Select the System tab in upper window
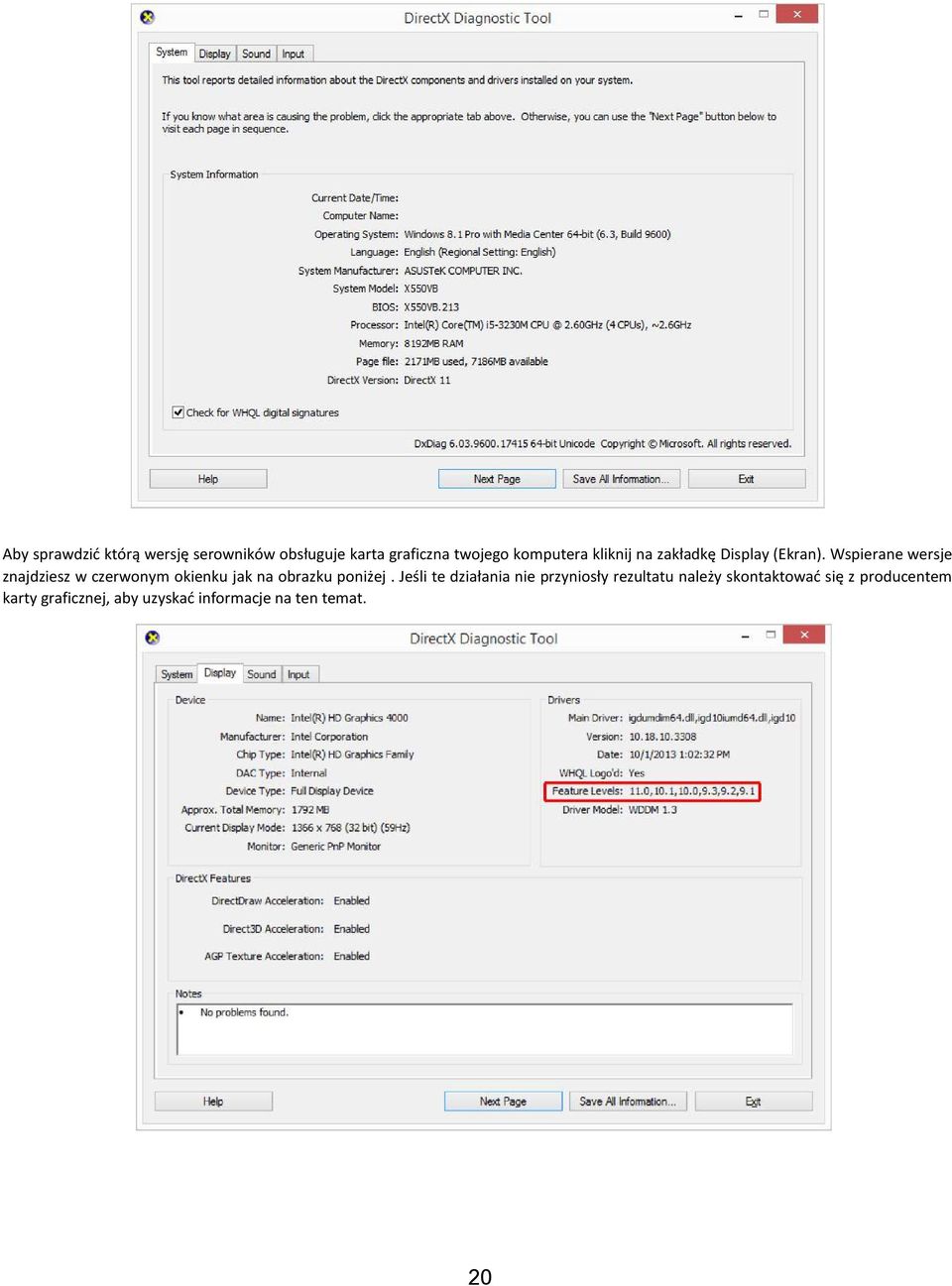Screen dimensions: 952x1286 coord(172,52)
